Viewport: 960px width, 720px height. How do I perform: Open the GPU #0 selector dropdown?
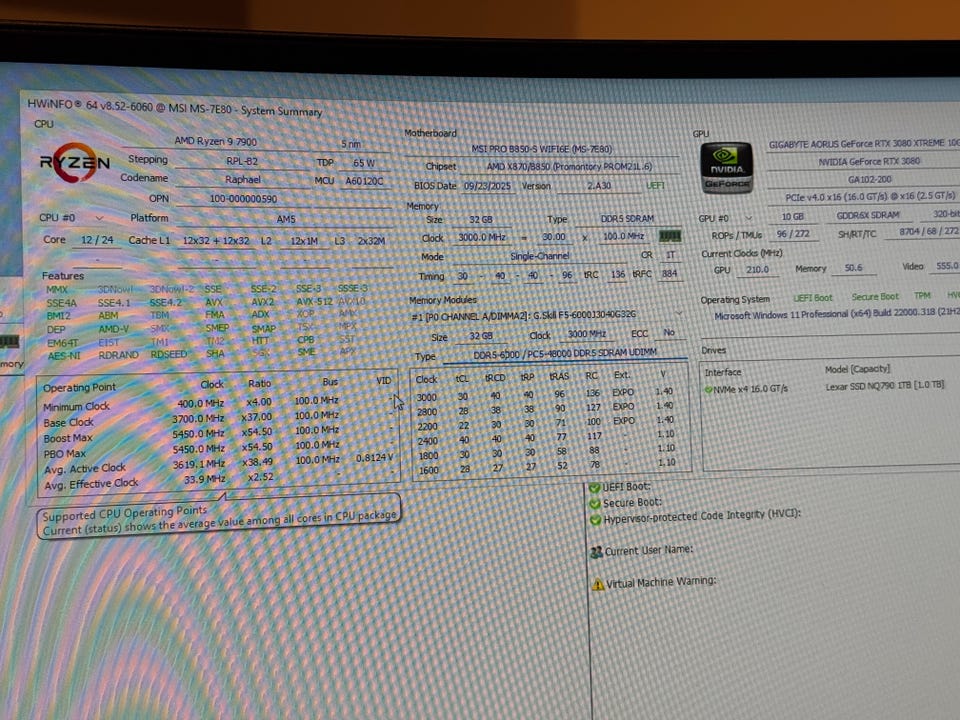(748, 218)
